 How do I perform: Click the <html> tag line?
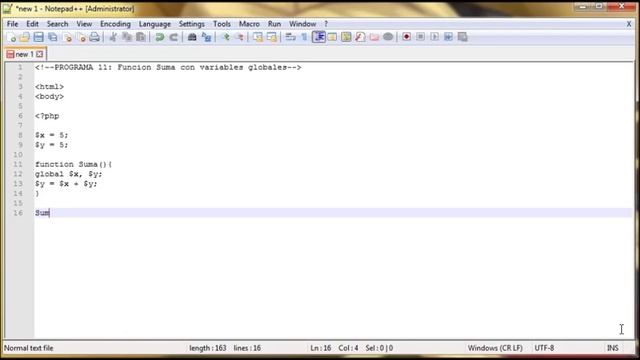click(49, 87)
